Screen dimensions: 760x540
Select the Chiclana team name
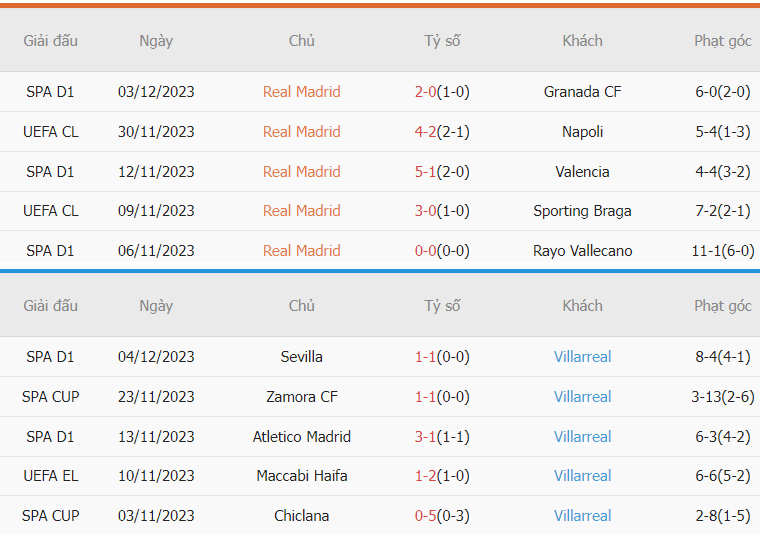coord(301,516)
